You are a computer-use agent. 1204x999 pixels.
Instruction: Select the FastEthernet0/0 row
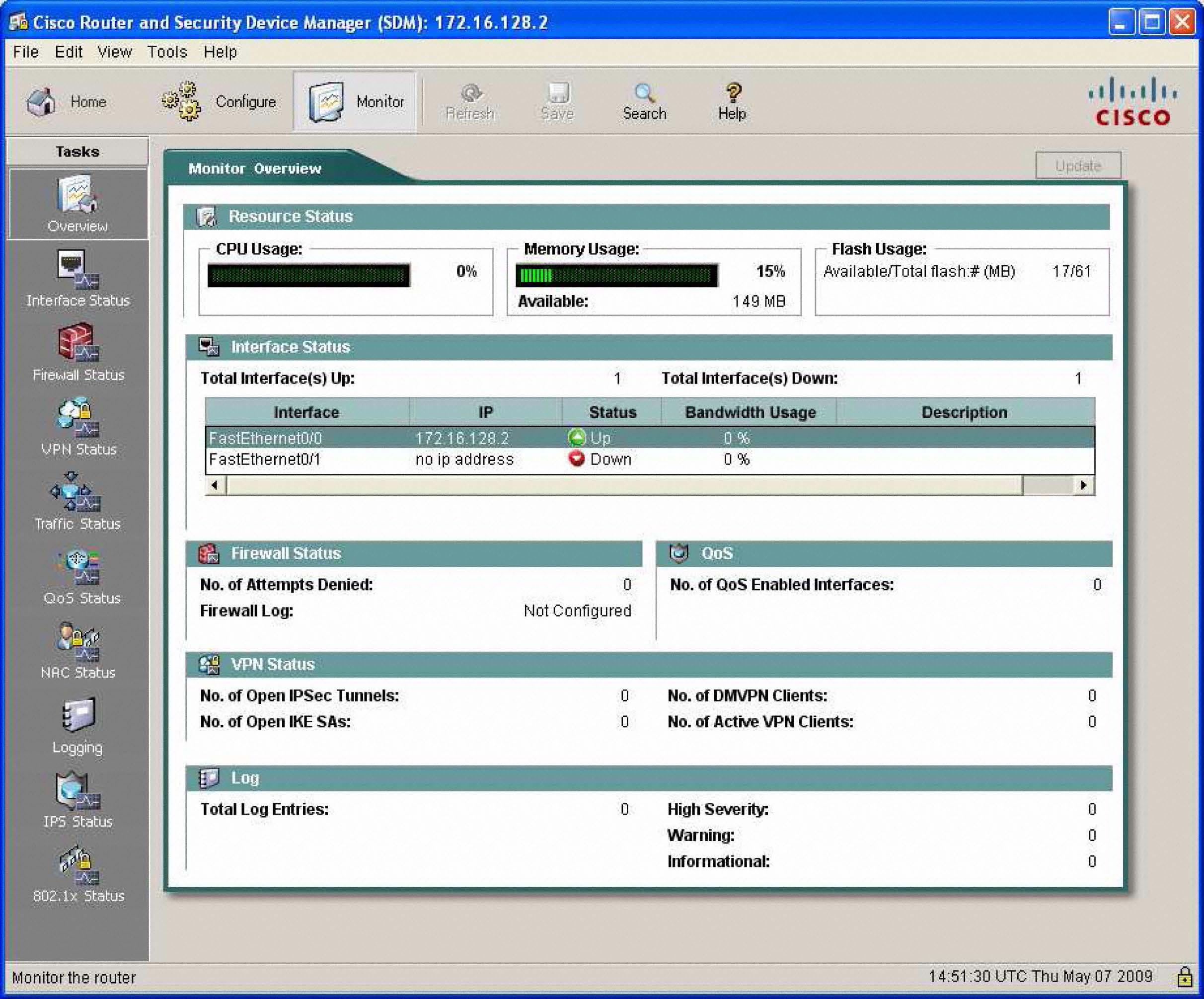[x=650, y=438]
